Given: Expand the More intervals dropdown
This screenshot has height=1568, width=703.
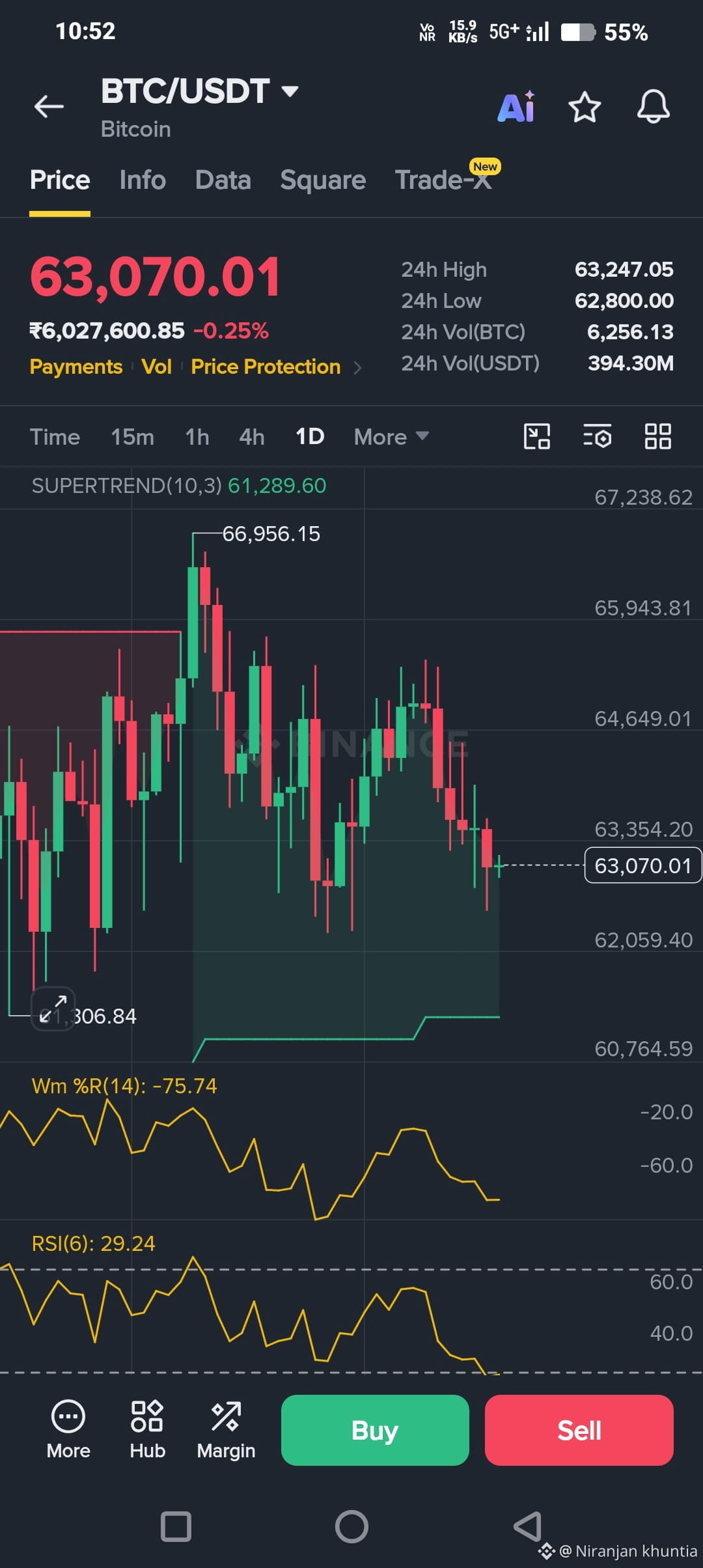Looking at the screenshot, I should click(391, 437).
